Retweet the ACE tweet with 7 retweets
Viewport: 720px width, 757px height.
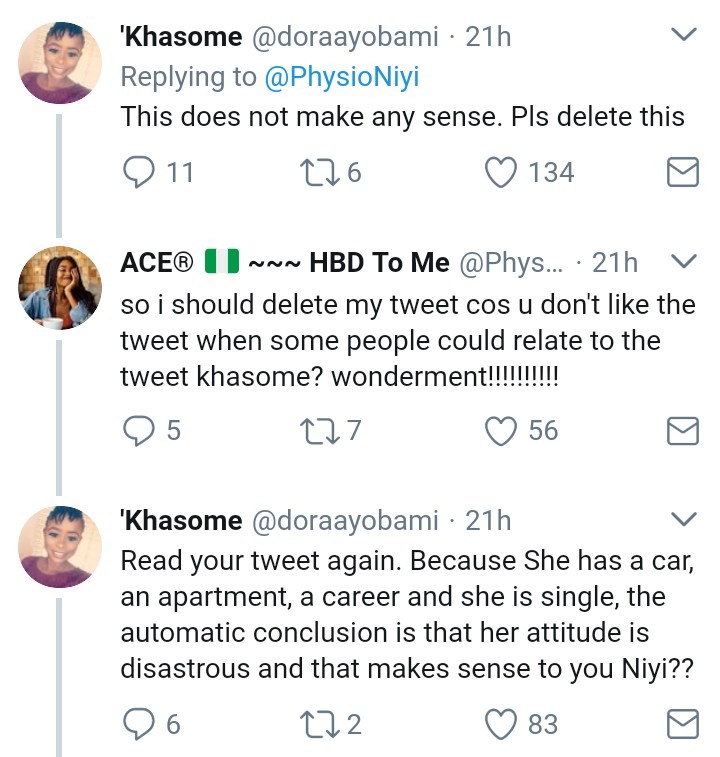click(x=320, y=431)
